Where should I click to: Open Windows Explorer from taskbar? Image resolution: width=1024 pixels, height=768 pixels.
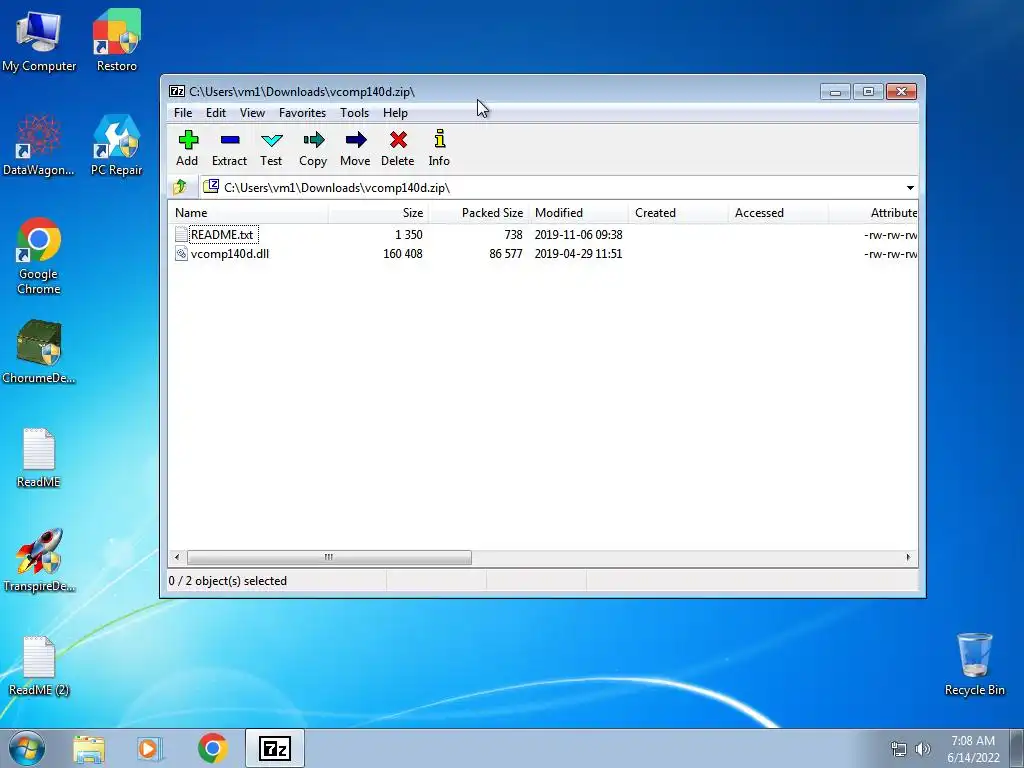(x=89, y=748)
